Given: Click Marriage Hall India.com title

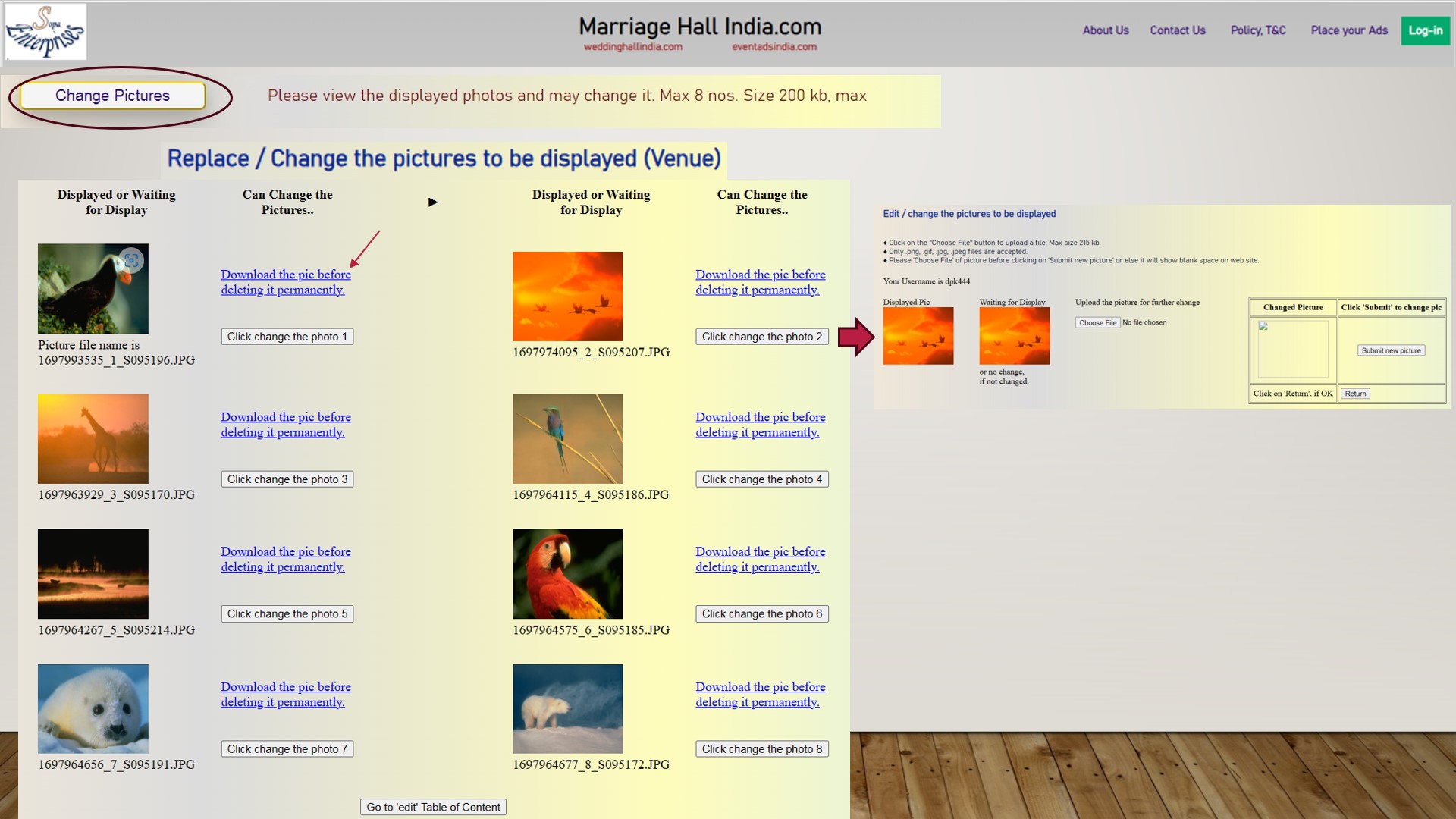Looking at the screenshot, I should click(700, 27).
